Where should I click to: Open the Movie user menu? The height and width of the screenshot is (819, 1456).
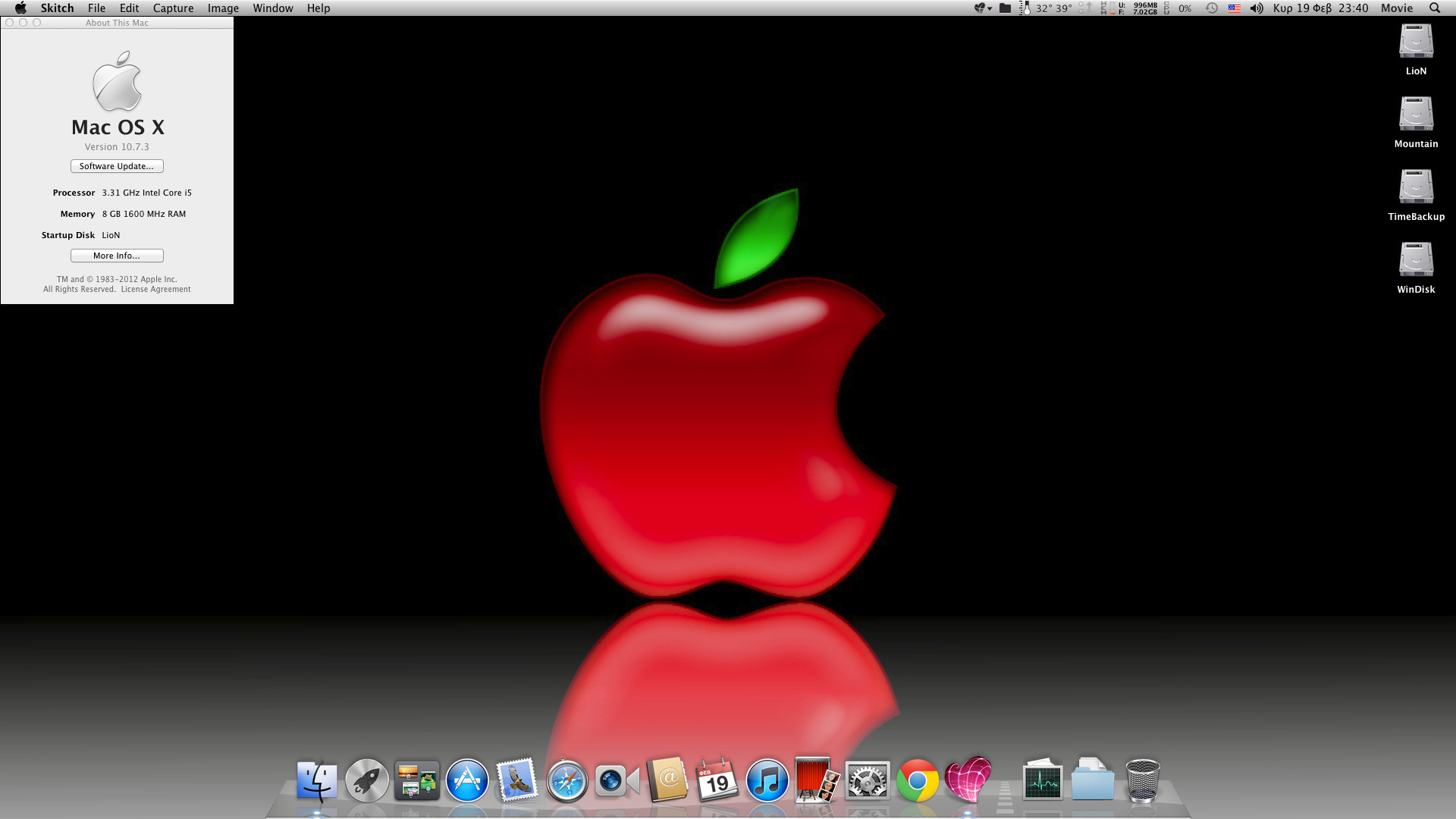point(1397,8)
